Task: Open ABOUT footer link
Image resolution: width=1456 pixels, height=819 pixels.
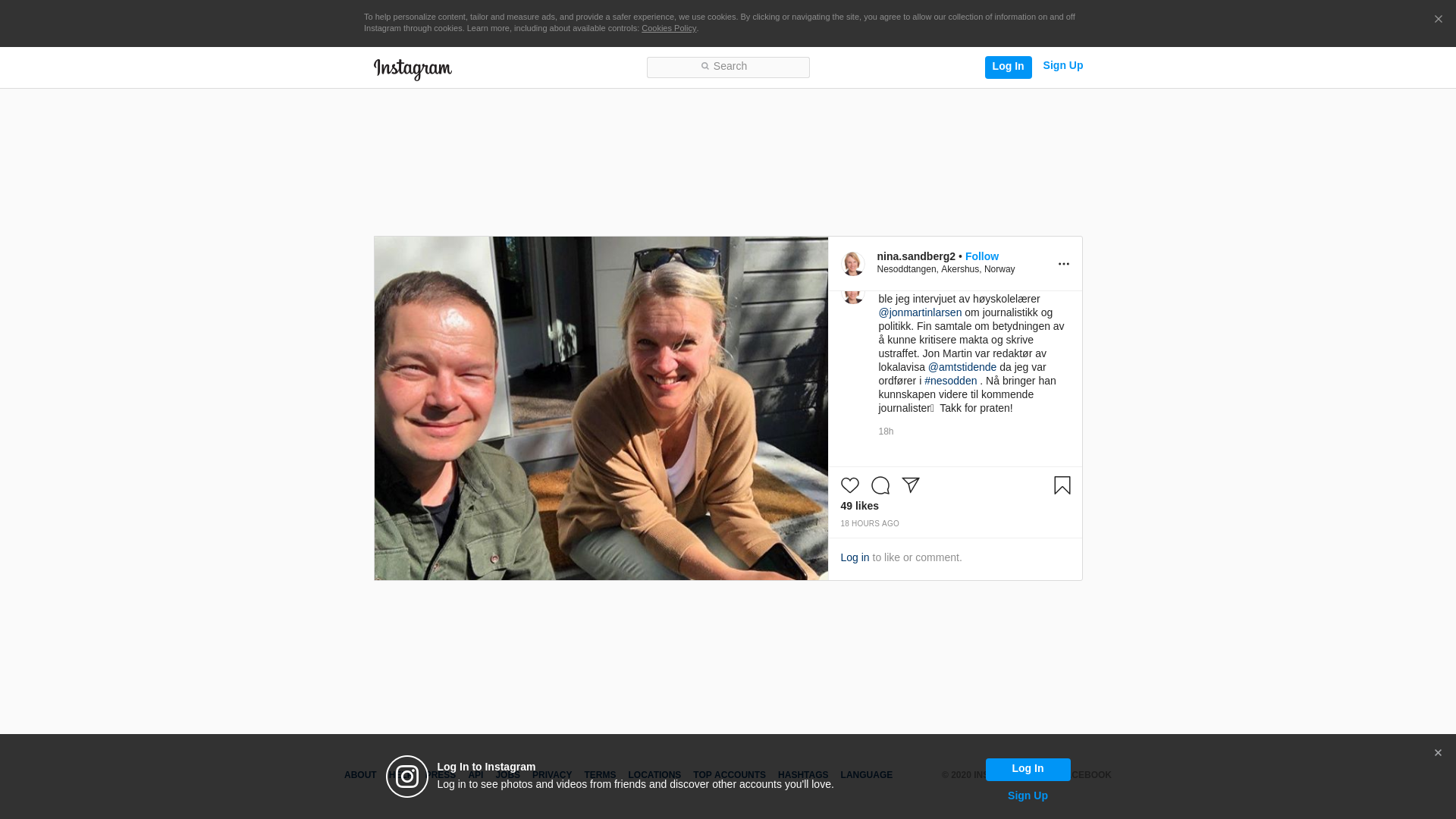Action: 360,775
